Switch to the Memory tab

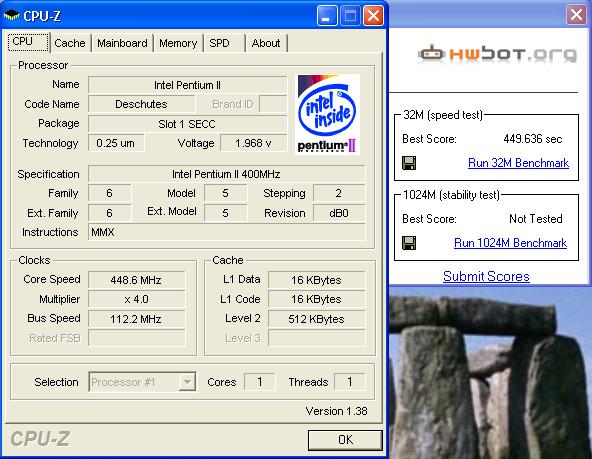coord(178,43)
